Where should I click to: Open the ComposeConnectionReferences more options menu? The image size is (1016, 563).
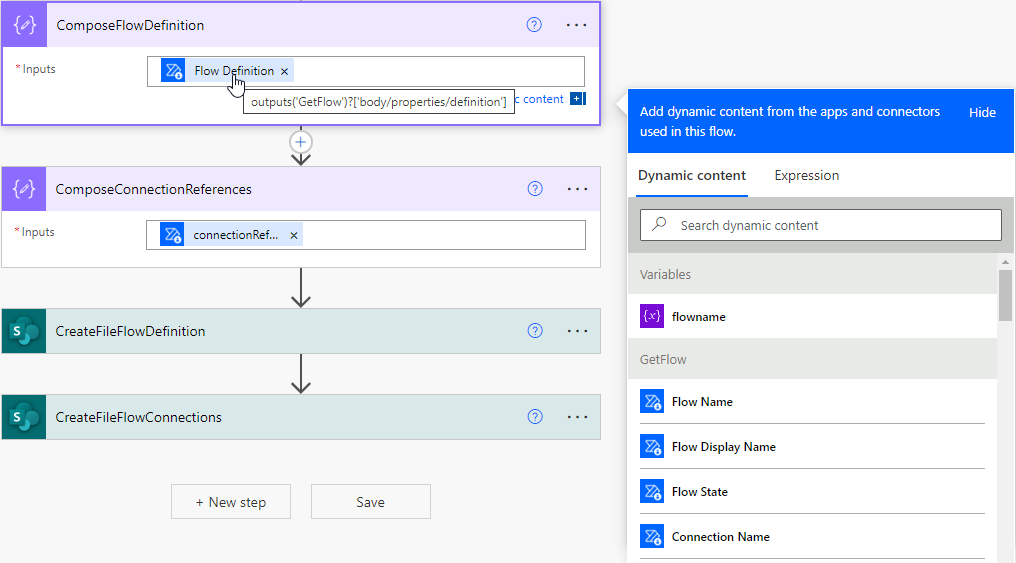(x=577, y=189)
